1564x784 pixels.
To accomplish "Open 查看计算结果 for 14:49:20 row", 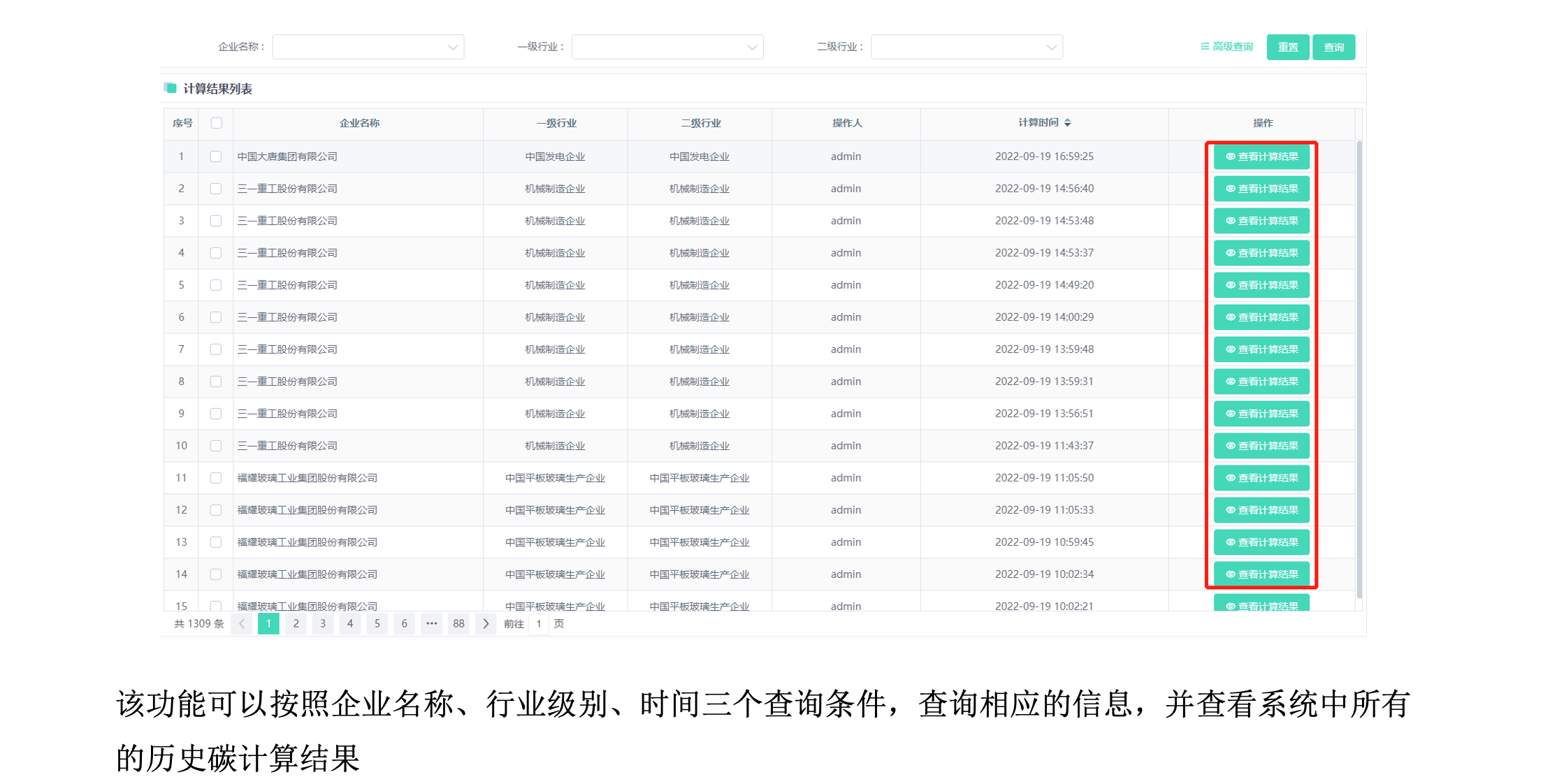I will click(1261, 285).
